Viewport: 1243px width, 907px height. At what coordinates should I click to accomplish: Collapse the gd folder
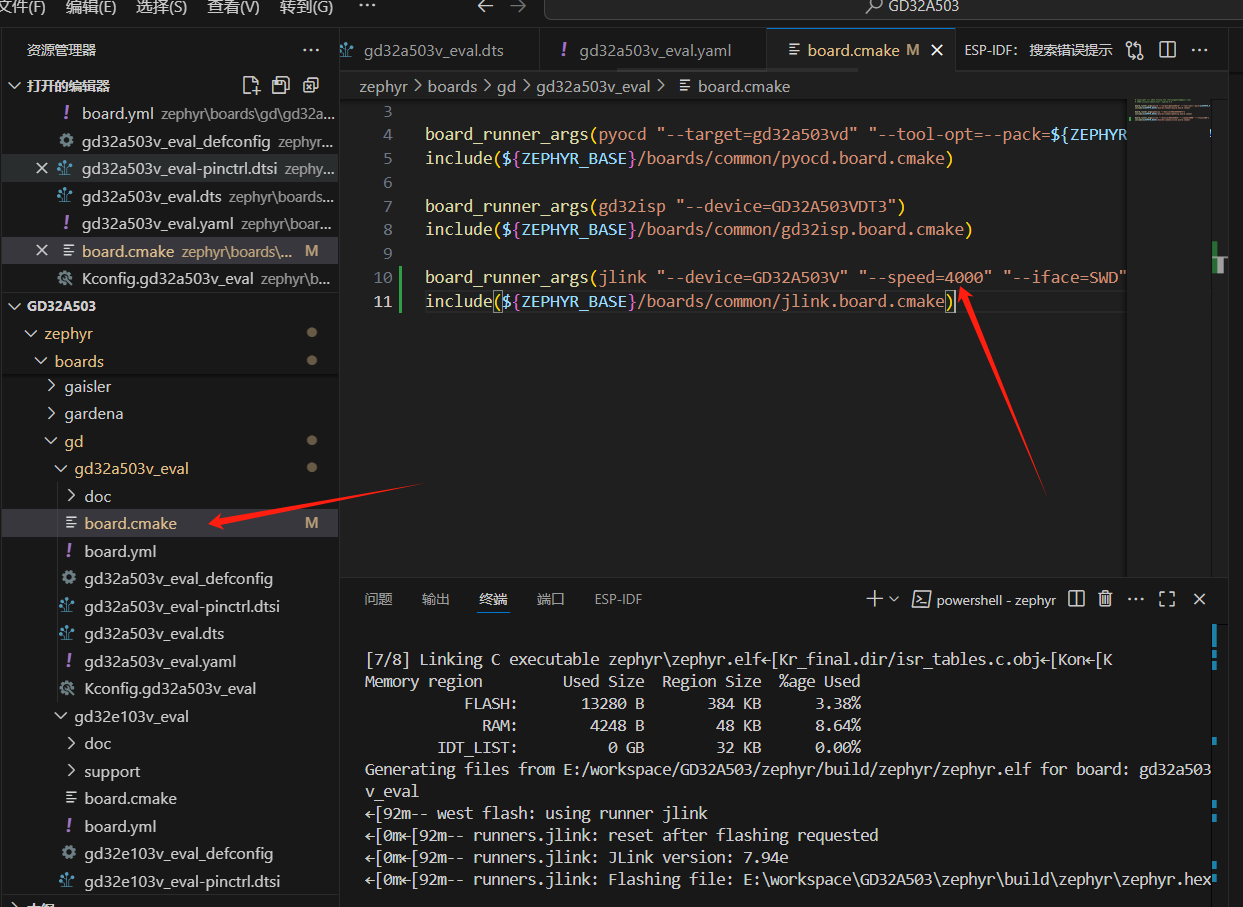coord(52,441)
